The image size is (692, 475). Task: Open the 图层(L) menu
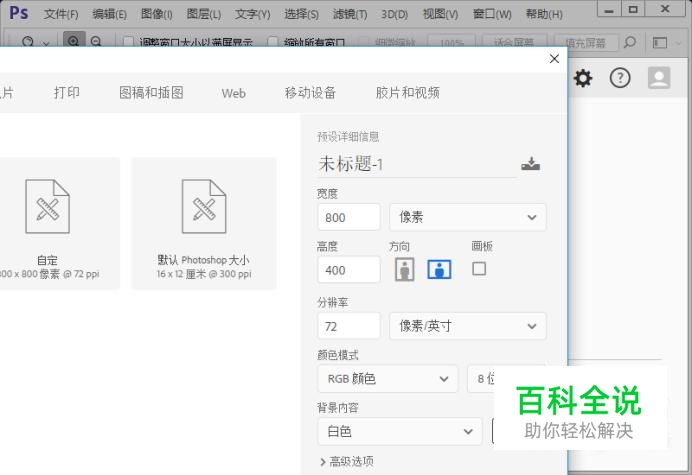pyautogui.click(x=203, y=14)
